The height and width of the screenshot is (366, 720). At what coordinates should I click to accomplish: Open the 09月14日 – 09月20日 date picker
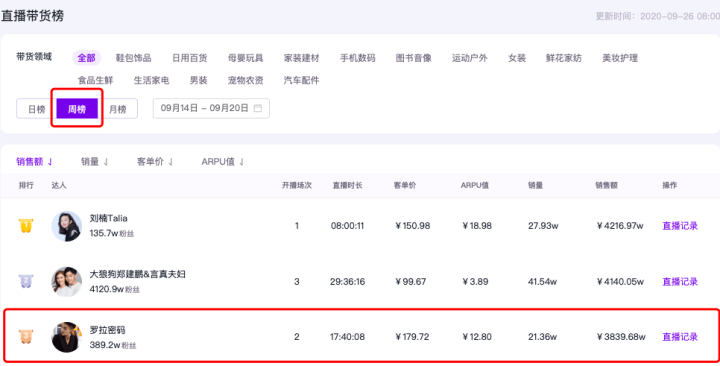(x=211, y=108)
